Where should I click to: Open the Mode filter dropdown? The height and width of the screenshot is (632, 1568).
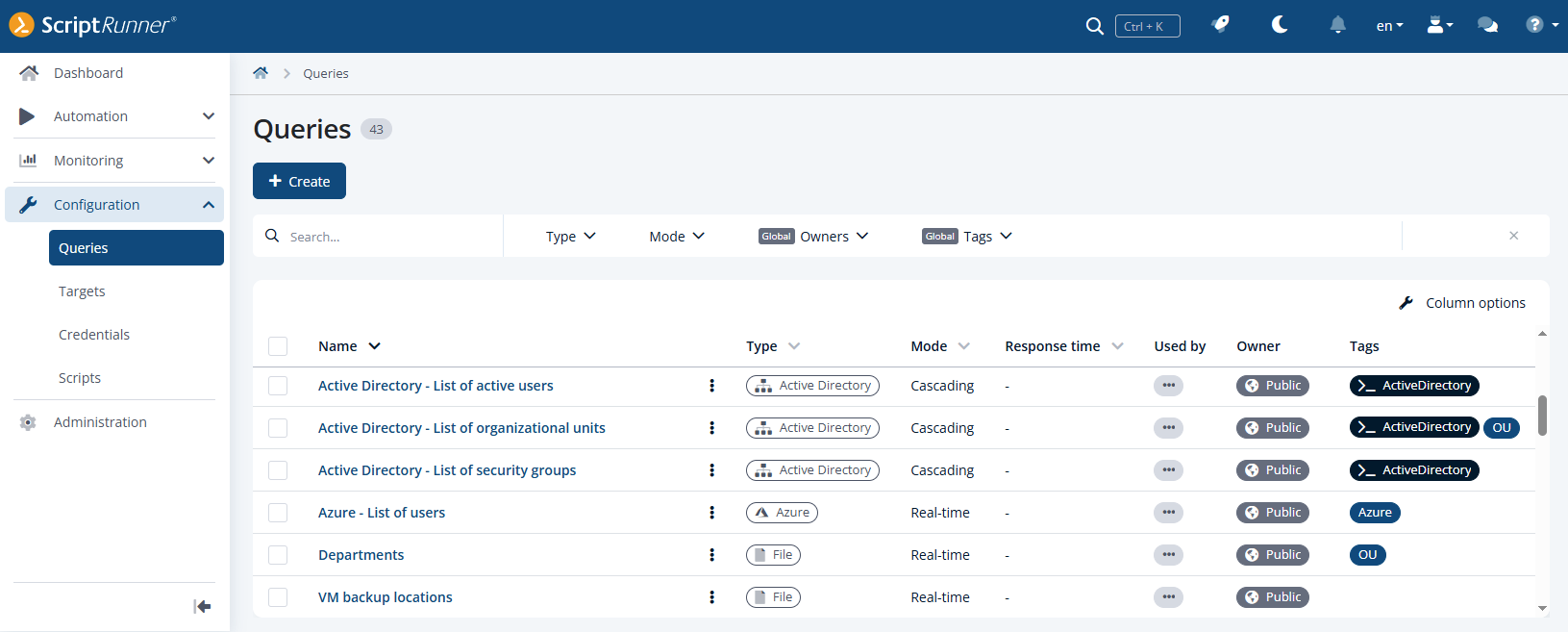tap(677, 236)
